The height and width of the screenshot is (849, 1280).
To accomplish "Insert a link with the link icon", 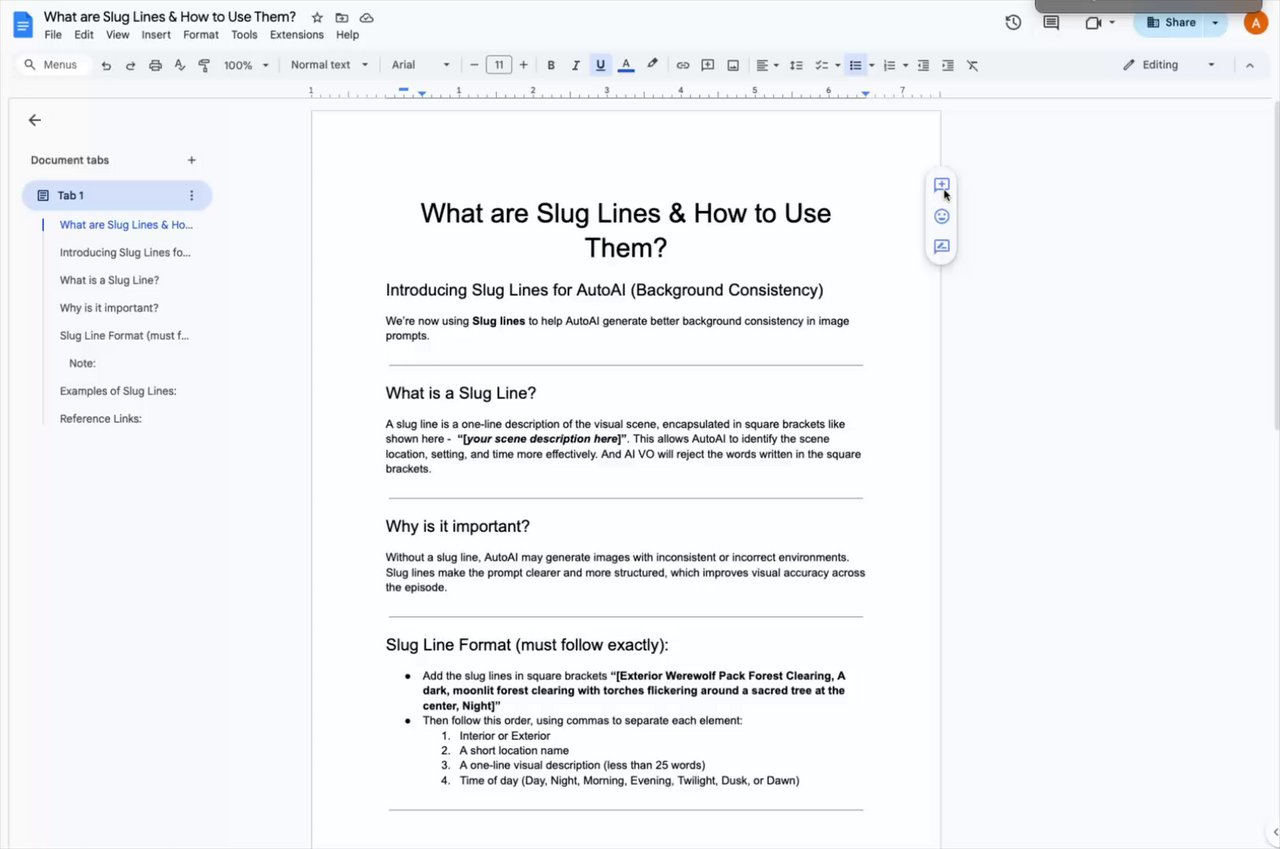I will coord(683,65).
